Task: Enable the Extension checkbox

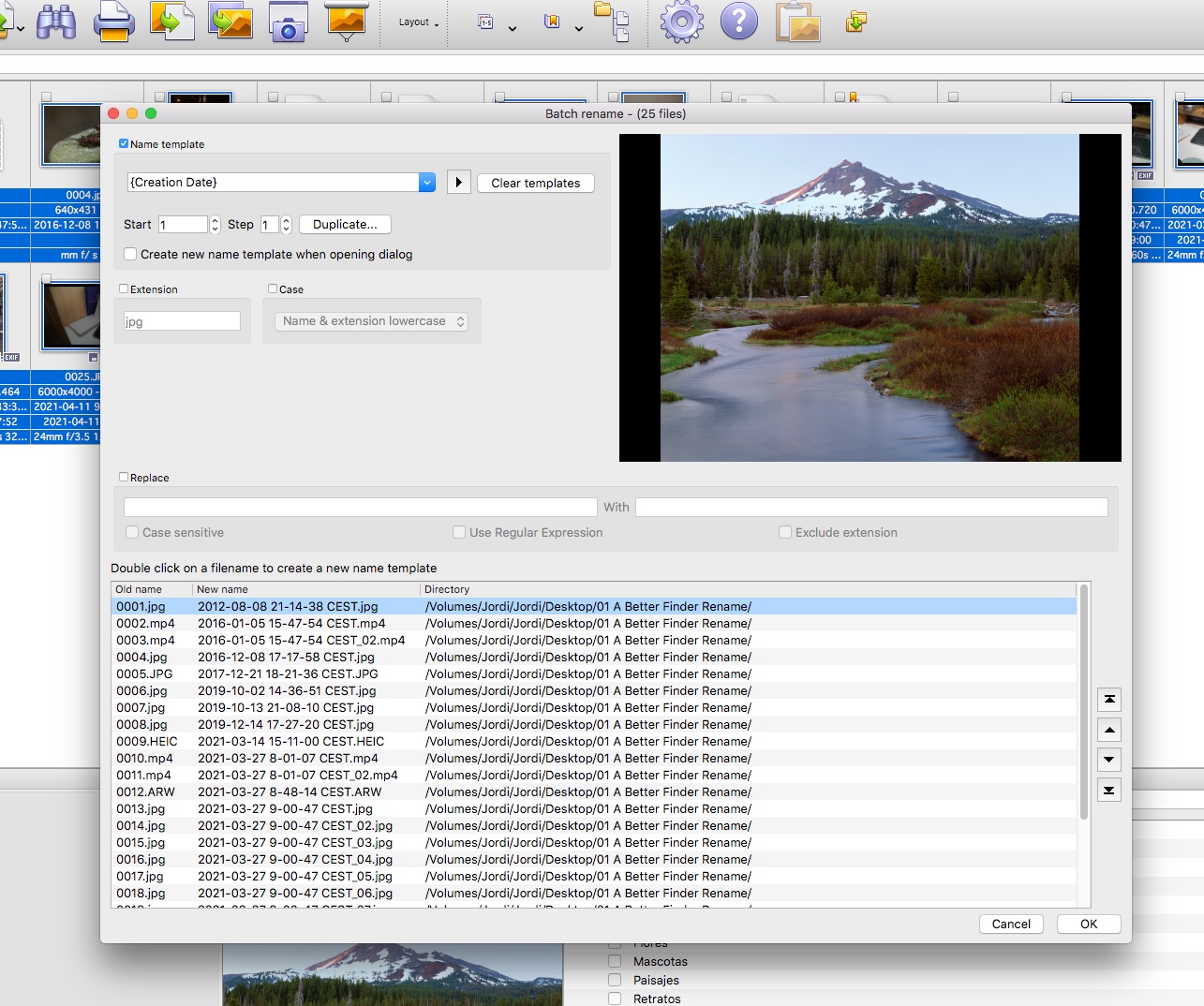Action: click(124, 289)
